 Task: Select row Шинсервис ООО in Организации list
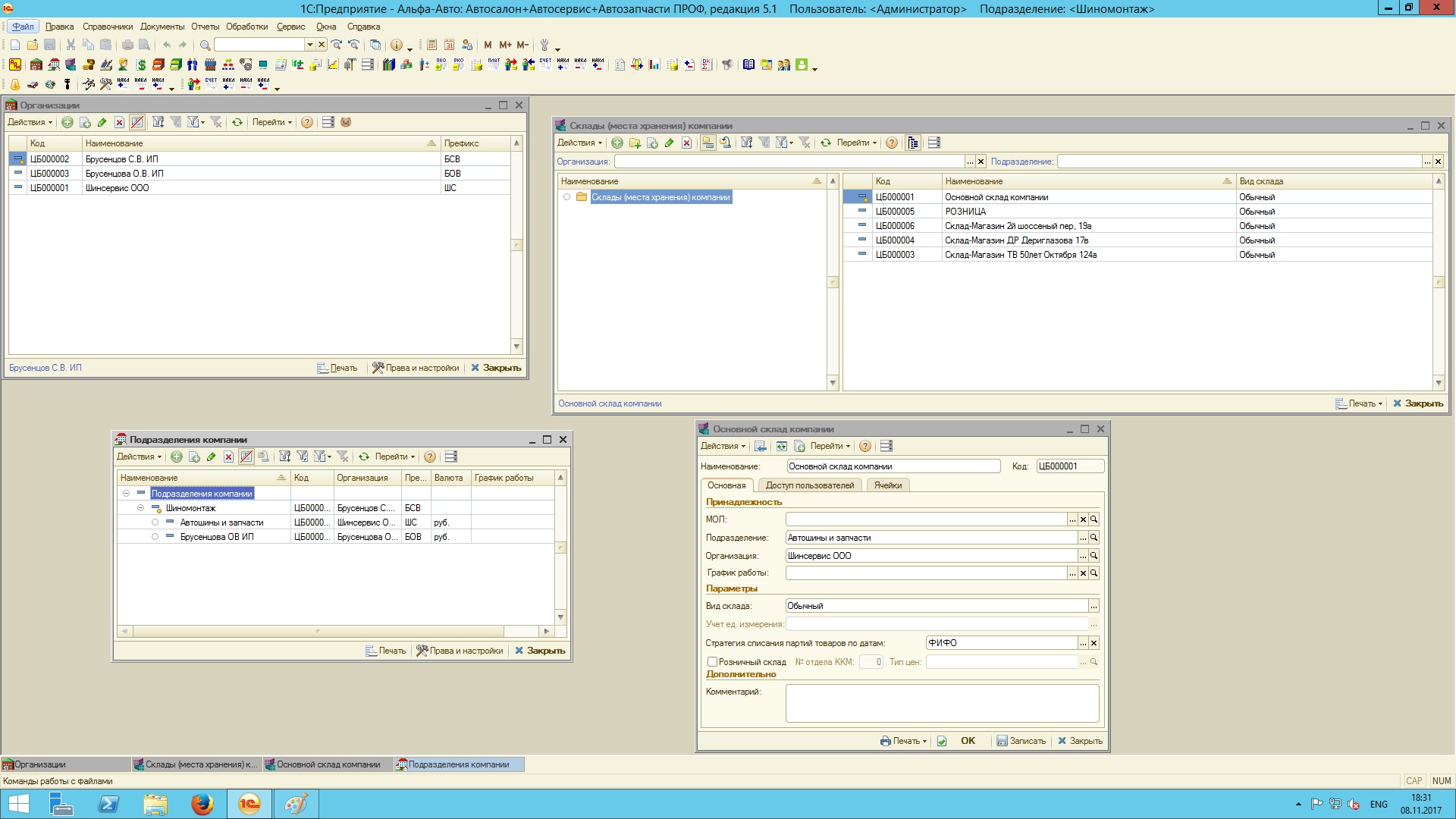pos(259,188)
